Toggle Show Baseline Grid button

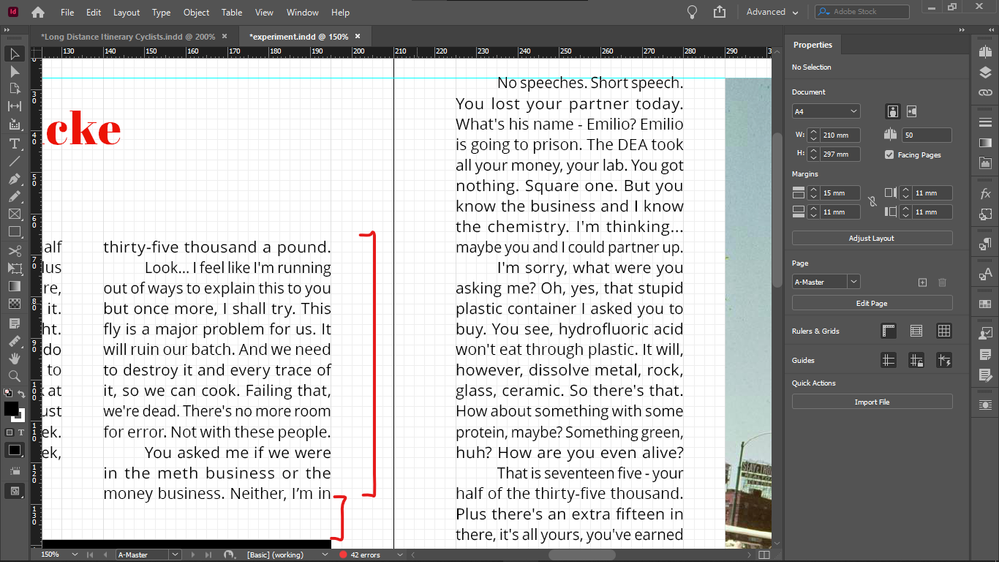916,331
